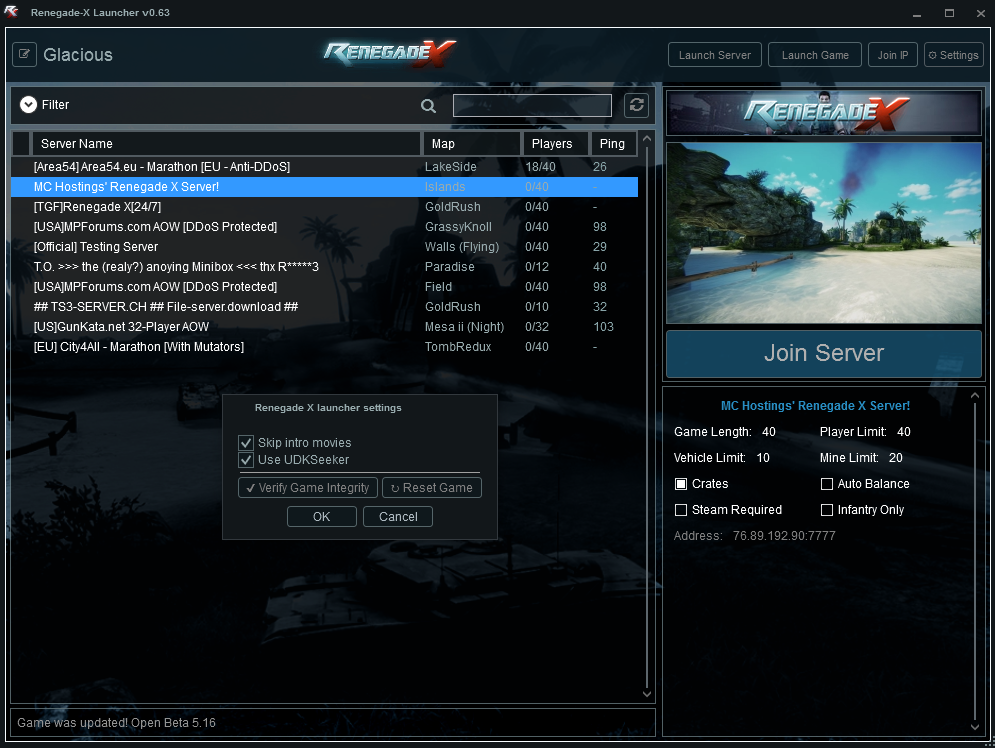Select MC Hostings' Renegade X Server row
The height and width of the screenshot is (748, 995).
tap(324, 187)
